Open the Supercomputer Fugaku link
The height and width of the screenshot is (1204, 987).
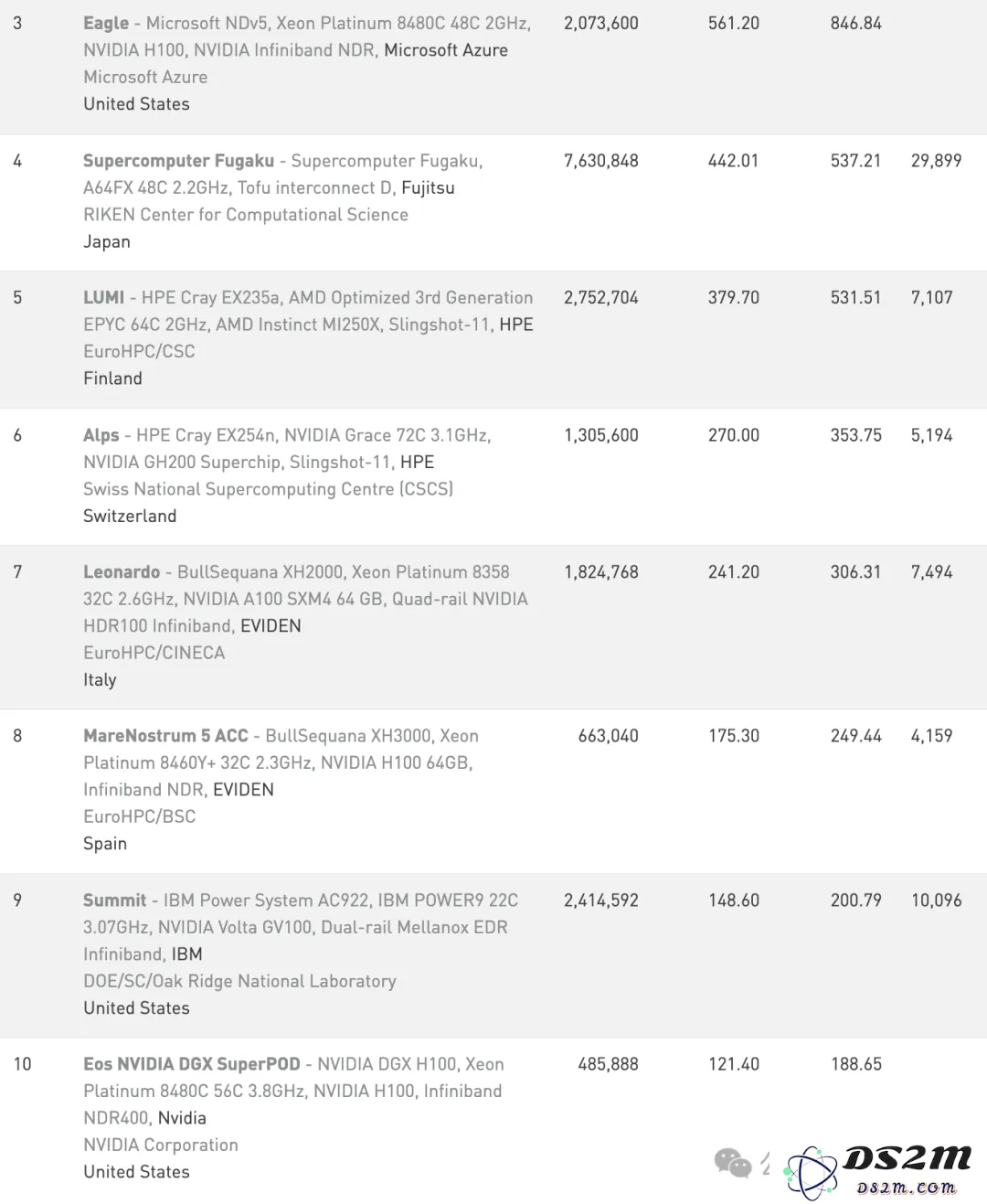click(178, 161)
